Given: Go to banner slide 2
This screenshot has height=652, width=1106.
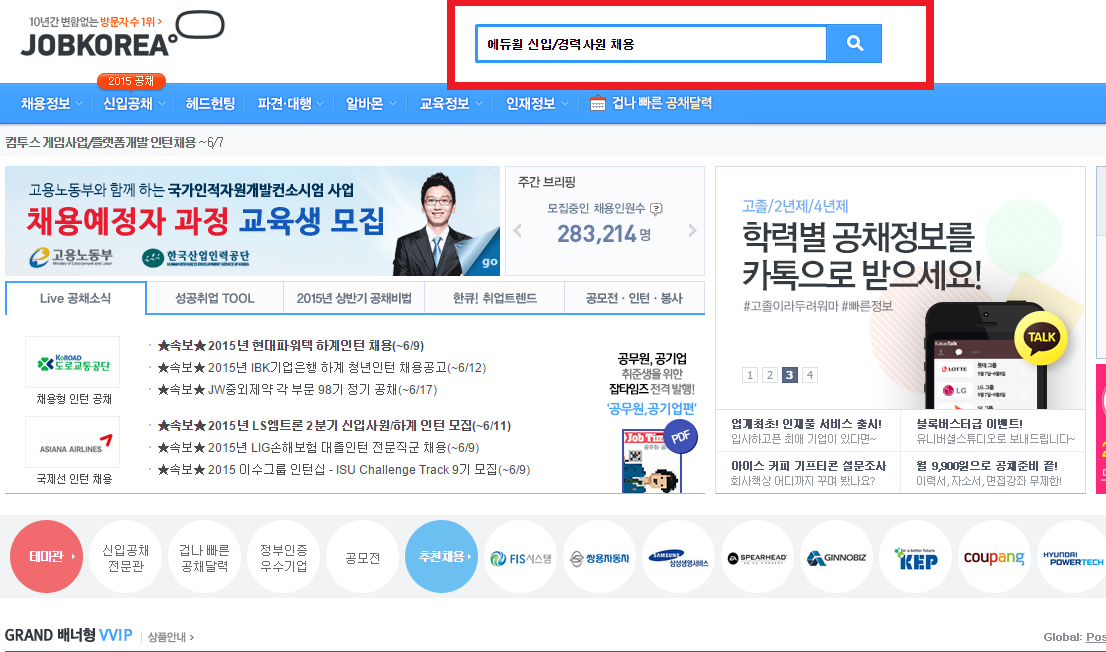Looking at the screenshot, I should tap(770, 375).
